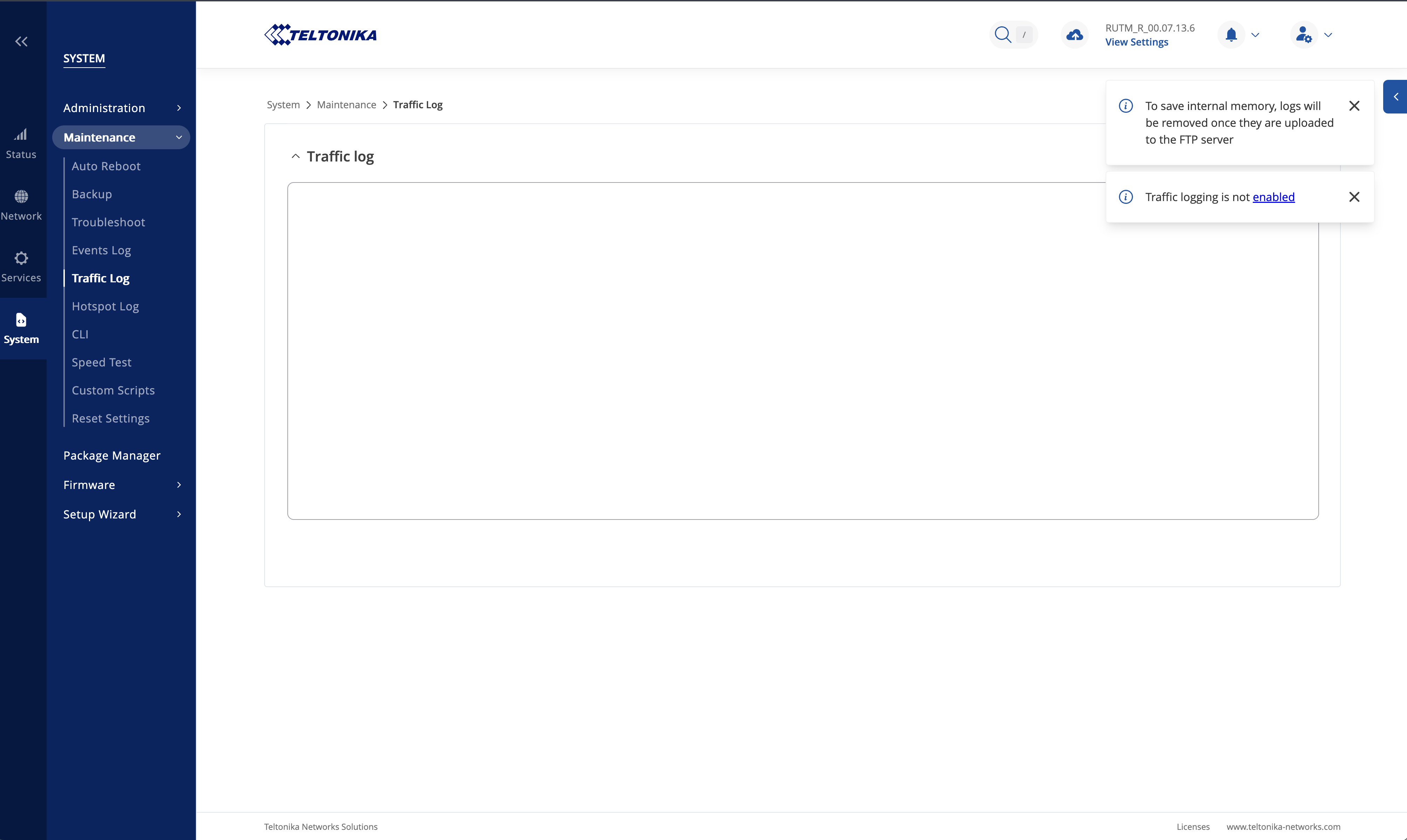Open Backup page

[92, 194]
